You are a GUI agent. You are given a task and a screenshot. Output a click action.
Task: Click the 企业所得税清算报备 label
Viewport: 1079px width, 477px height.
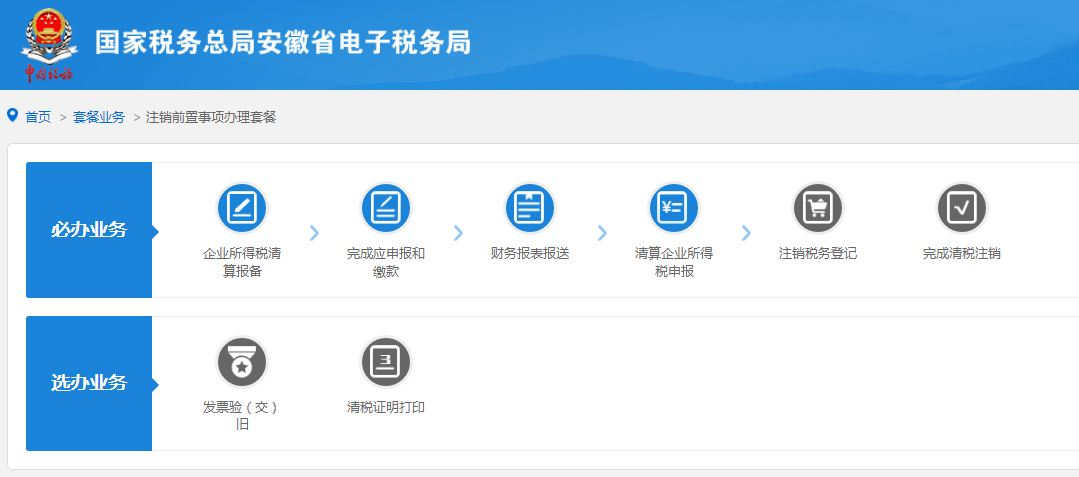point(242,262)
